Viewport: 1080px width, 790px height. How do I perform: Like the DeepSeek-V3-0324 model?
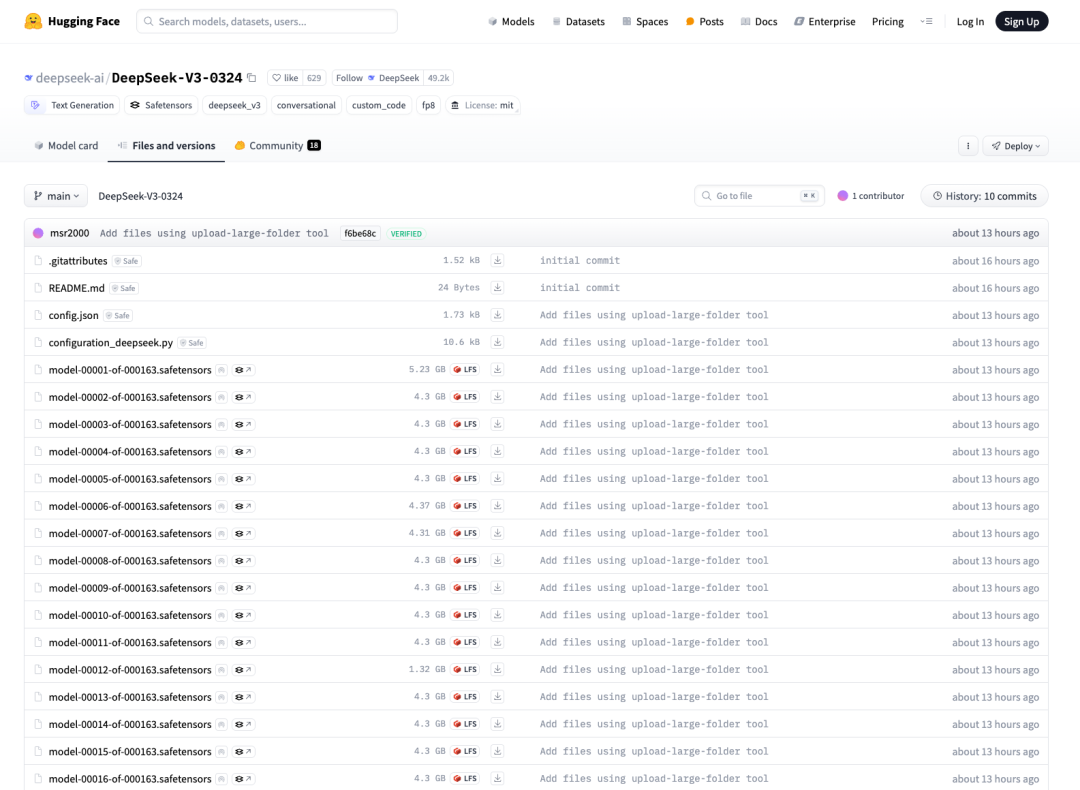(x=285, y=78)
